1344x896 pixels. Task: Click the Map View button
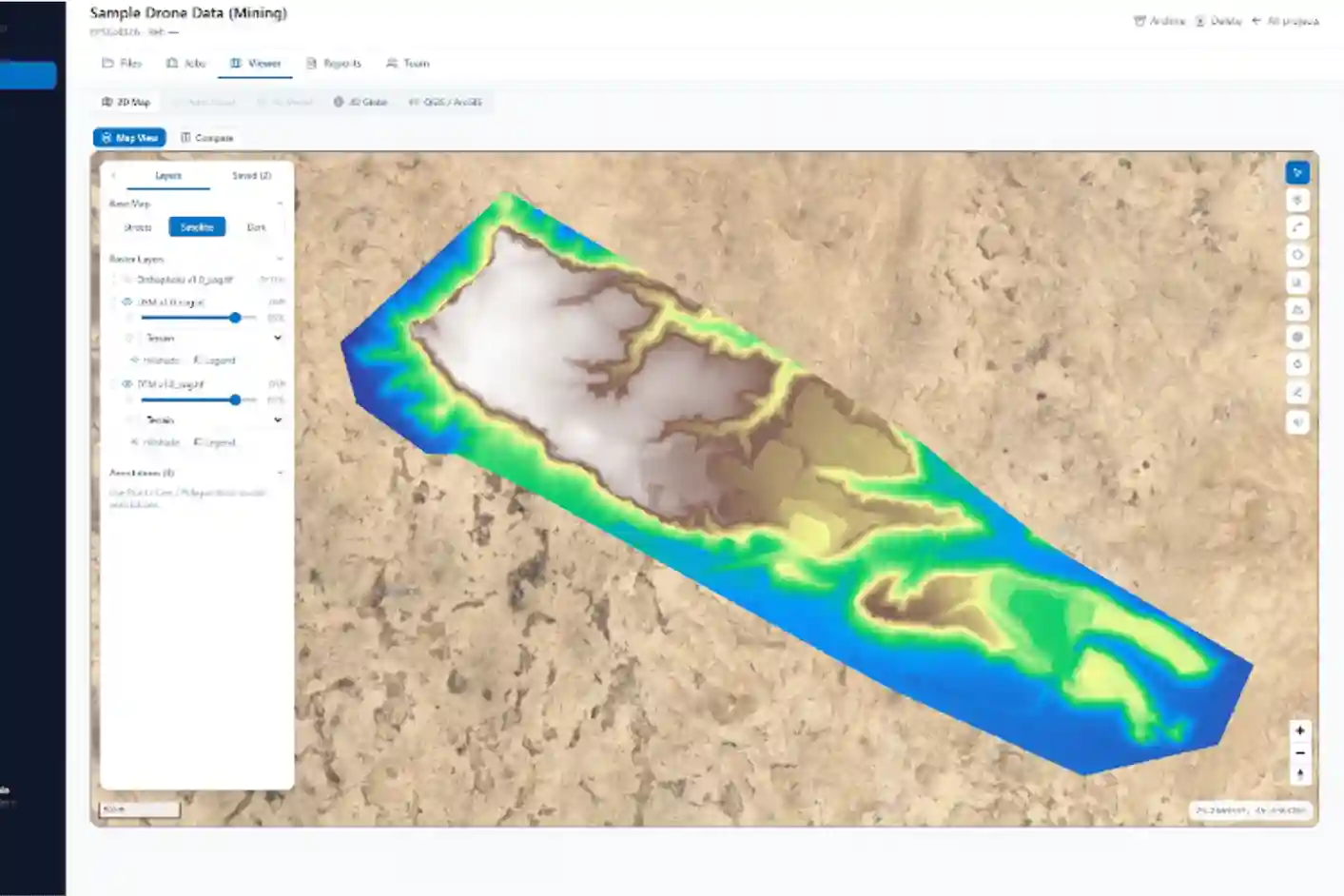coord(129,138)
